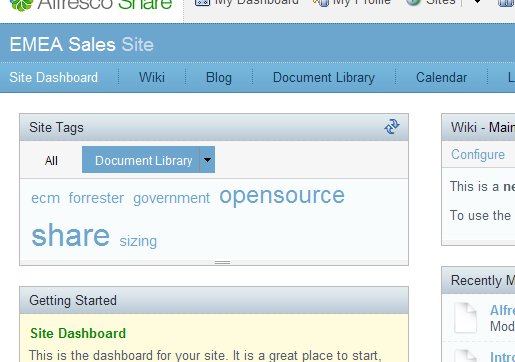Open the Calendar tab
This screenshot has width=515, height=362.
[x=441, y=77]
